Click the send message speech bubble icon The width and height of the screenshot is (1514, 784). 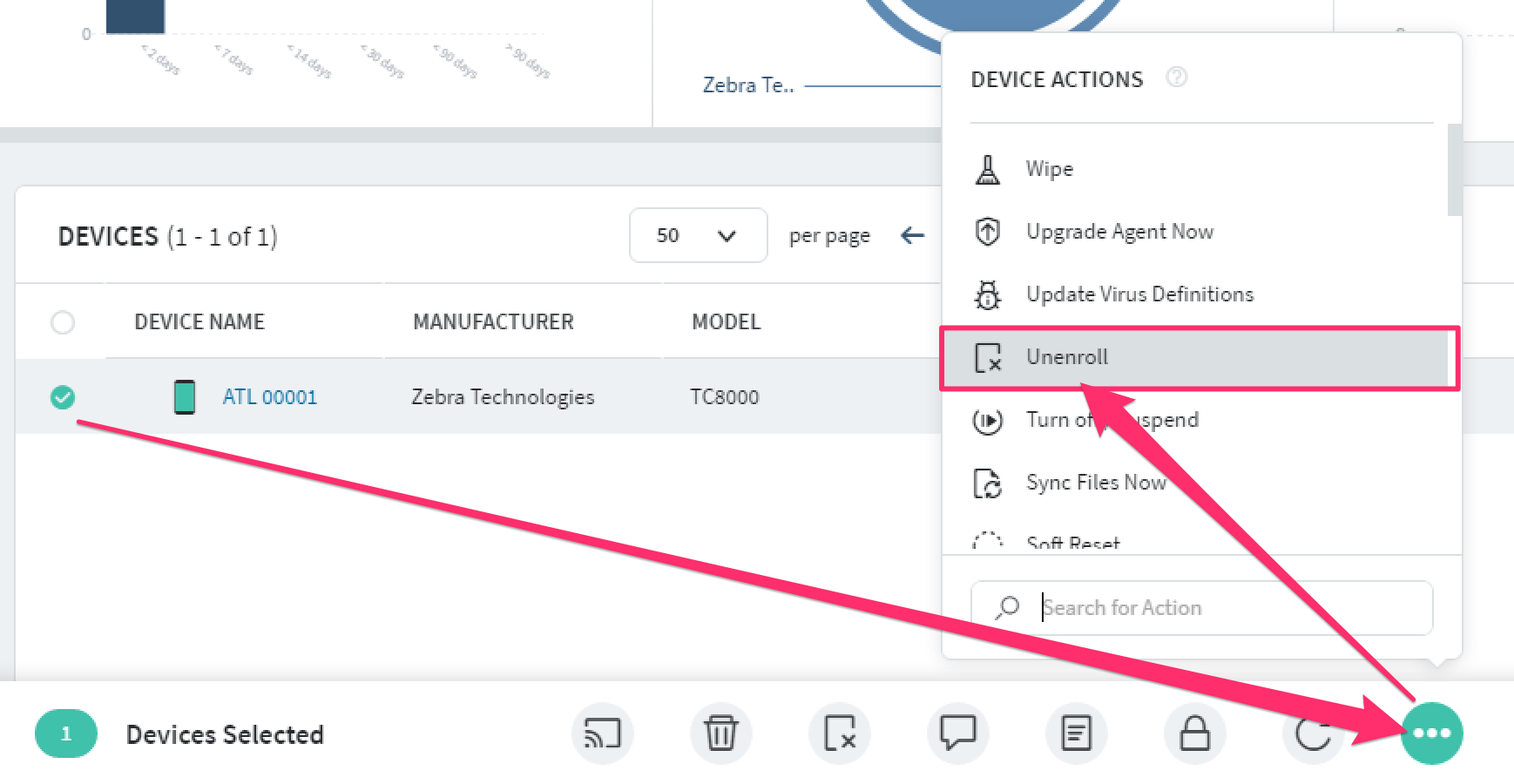pyautogui.click(x=957, y=733)
